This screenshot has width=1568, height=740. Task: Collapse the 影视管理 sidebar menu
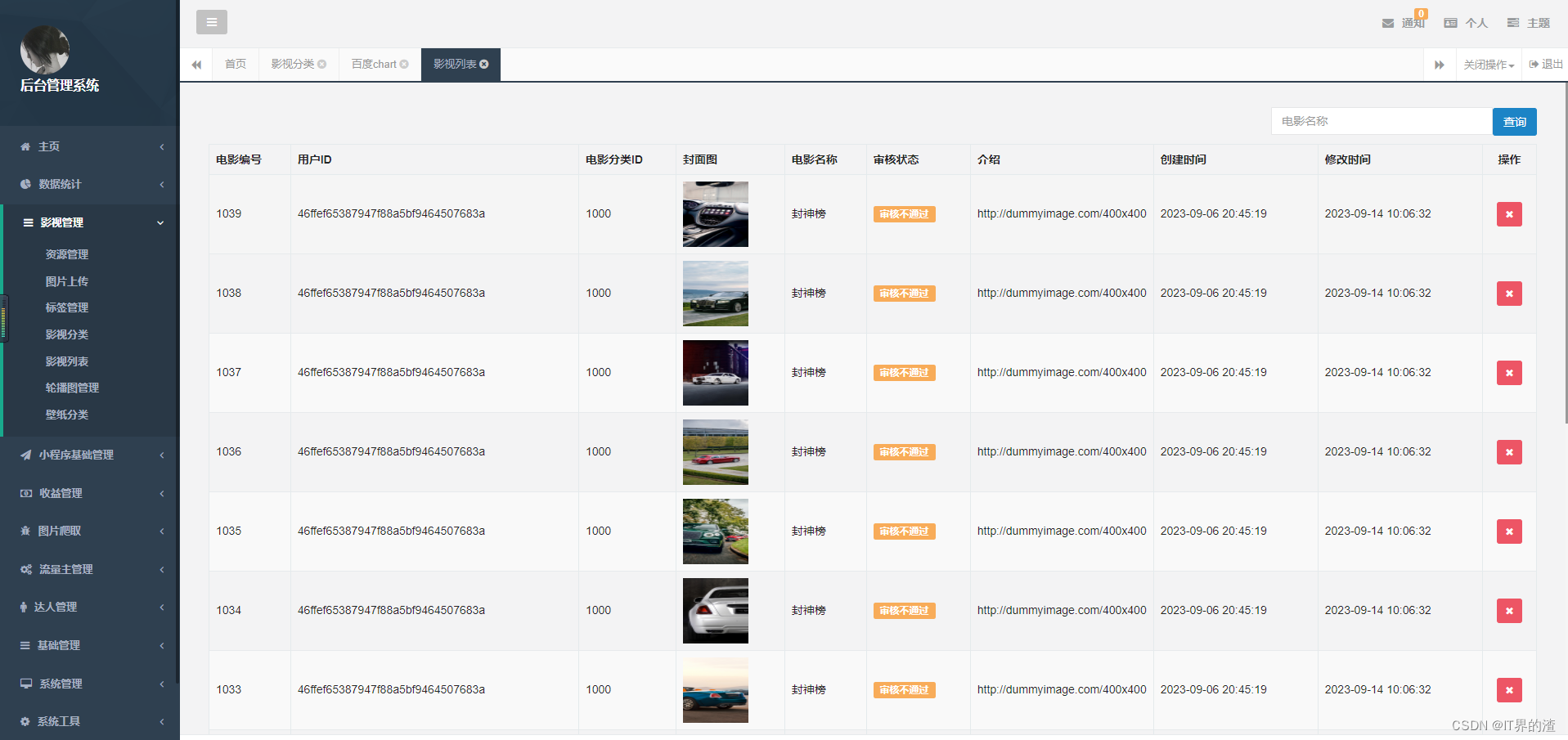(x=90, y=222)
